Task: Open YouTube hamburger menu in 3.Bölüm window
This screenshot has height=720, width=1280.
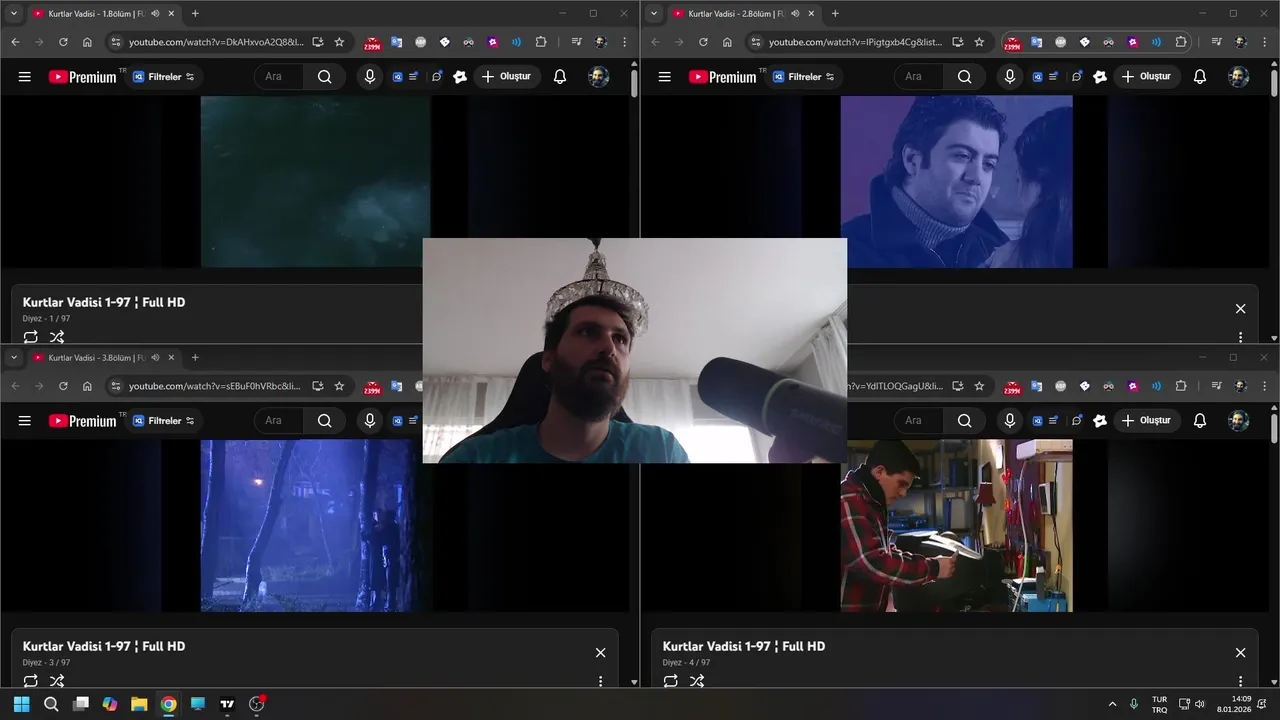Action: pyautogui.click(x=25, y=421)
